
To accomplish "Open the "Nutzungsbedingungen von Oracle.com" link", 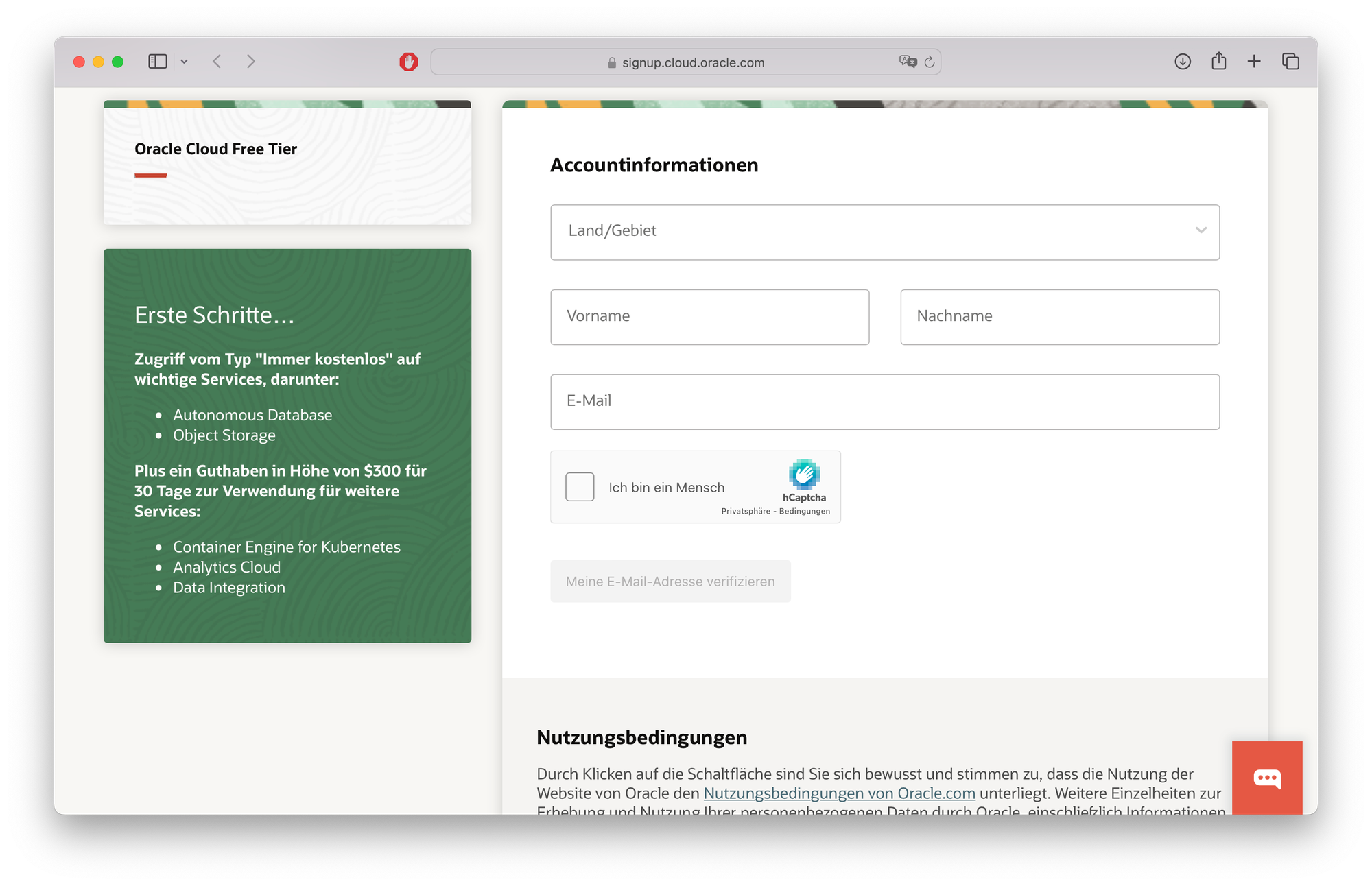I will click(x=838, y=793).
